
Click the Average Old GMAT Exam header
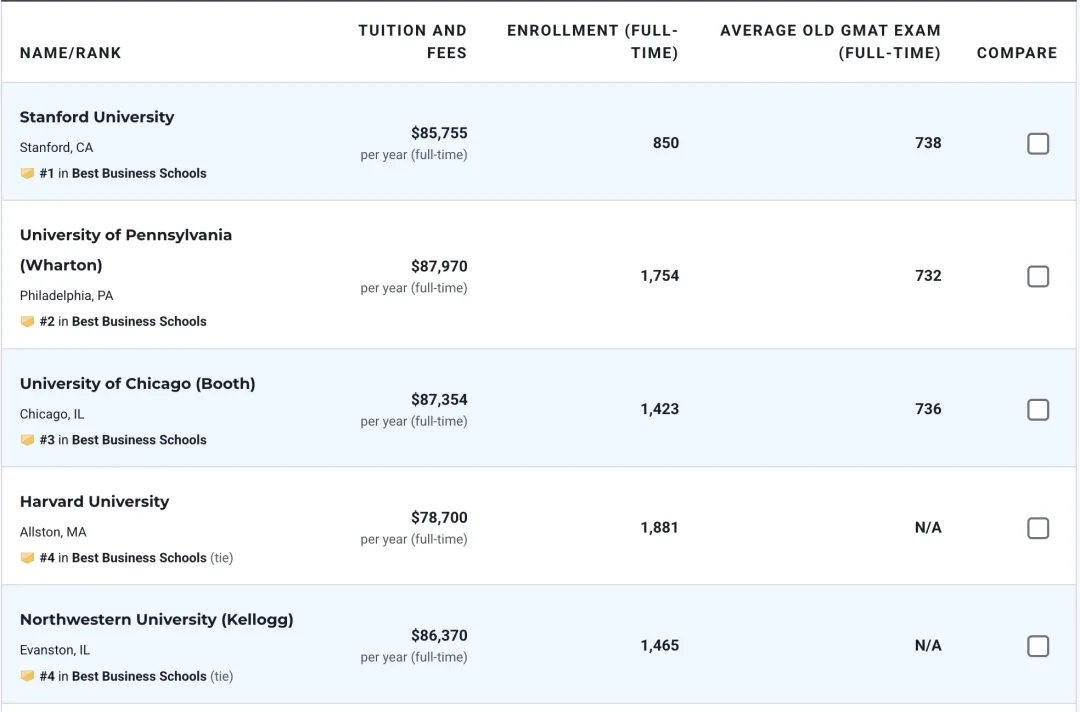pos(830,42)
